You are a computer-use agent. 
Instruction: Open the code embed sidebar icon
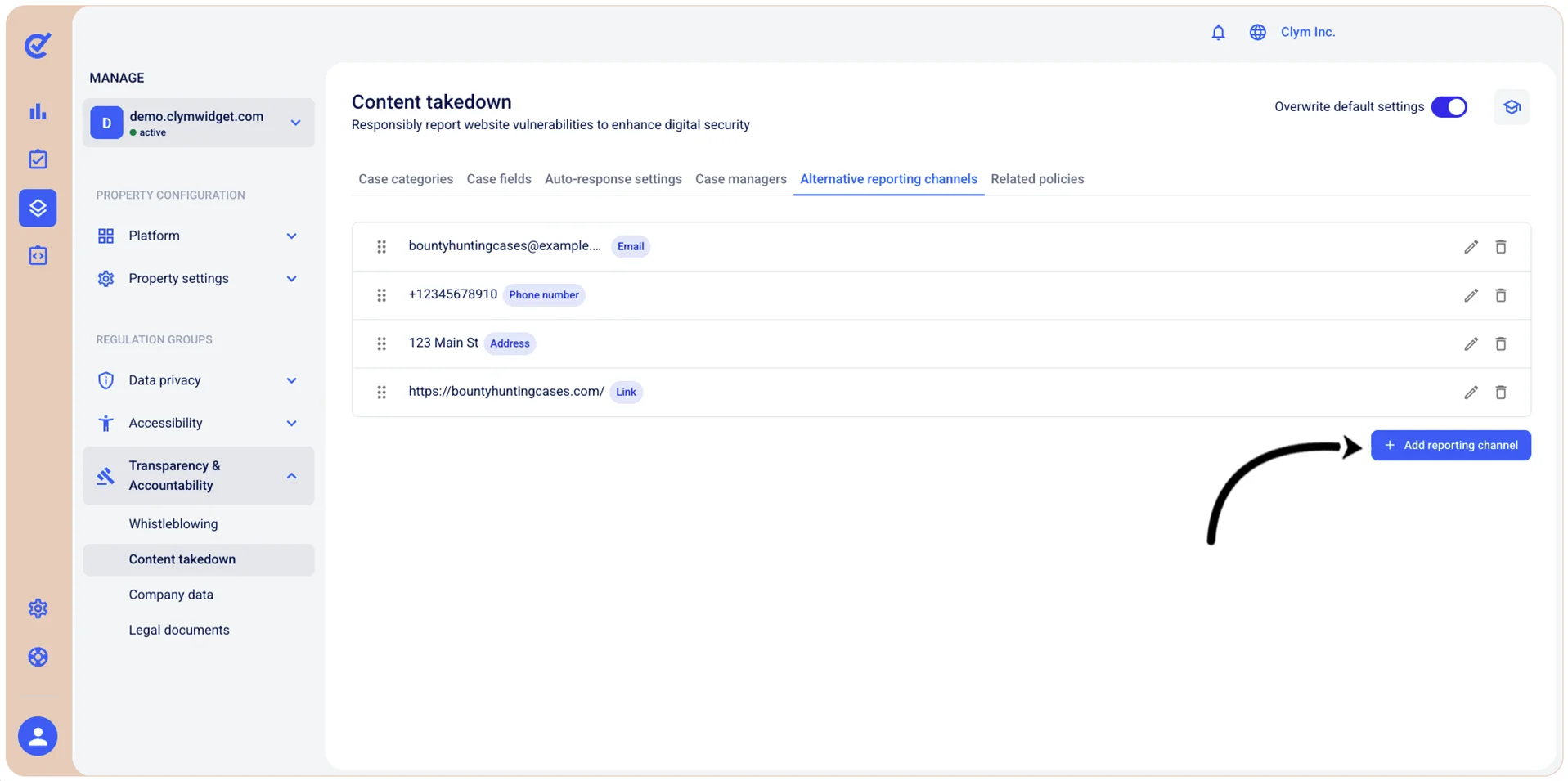pyautogui.click(x=38, y=256)
